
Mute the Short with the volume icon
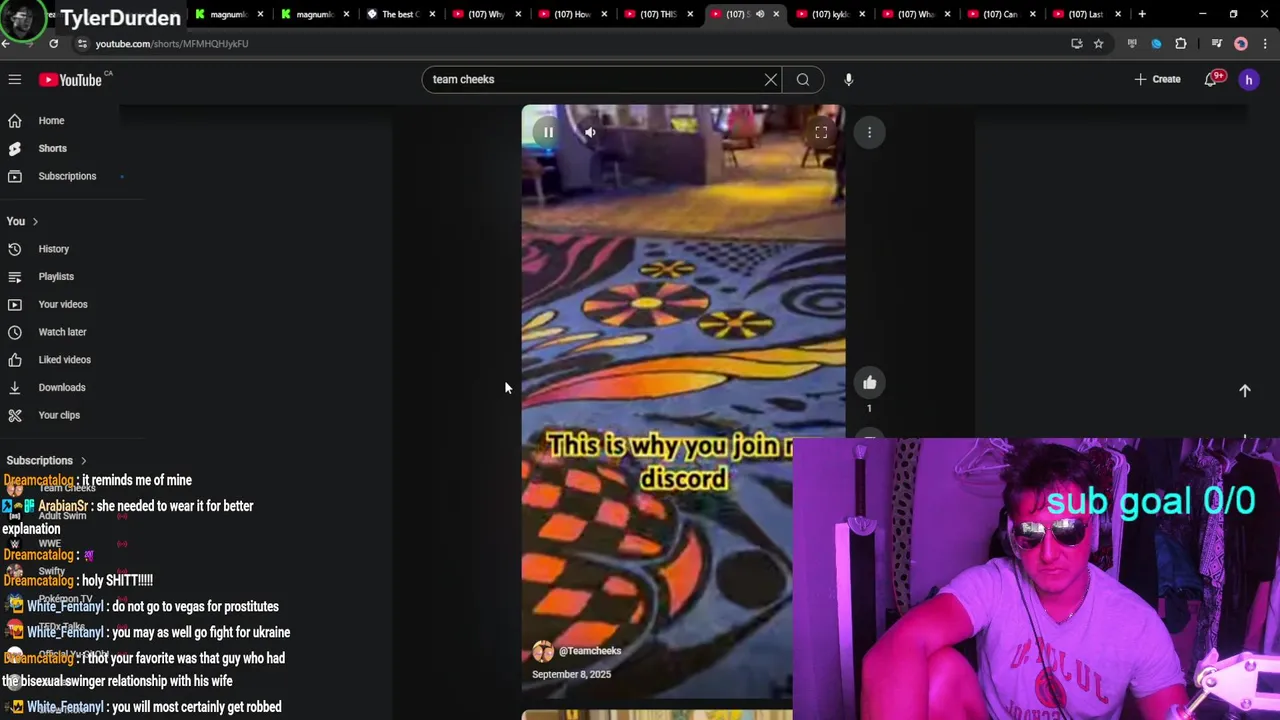(590, 132)
